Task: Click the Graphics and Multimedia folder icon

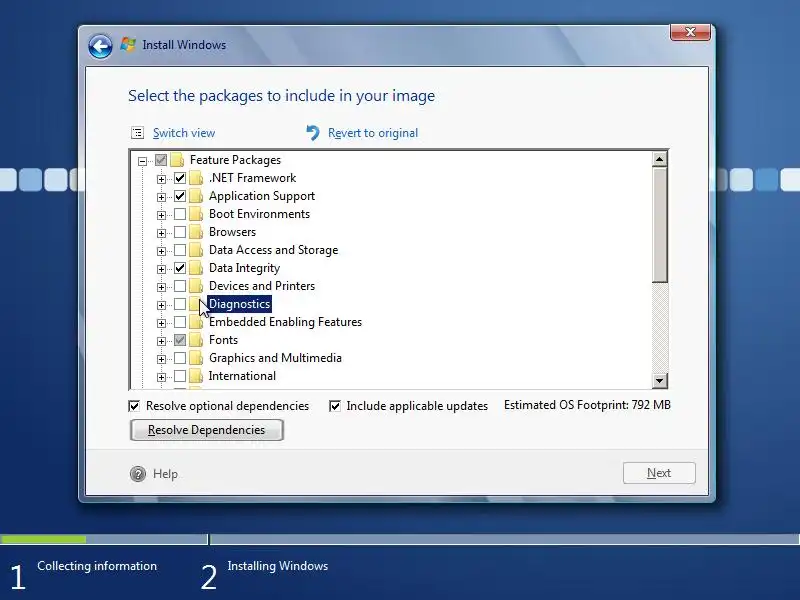Action: (x=196, y=358)
